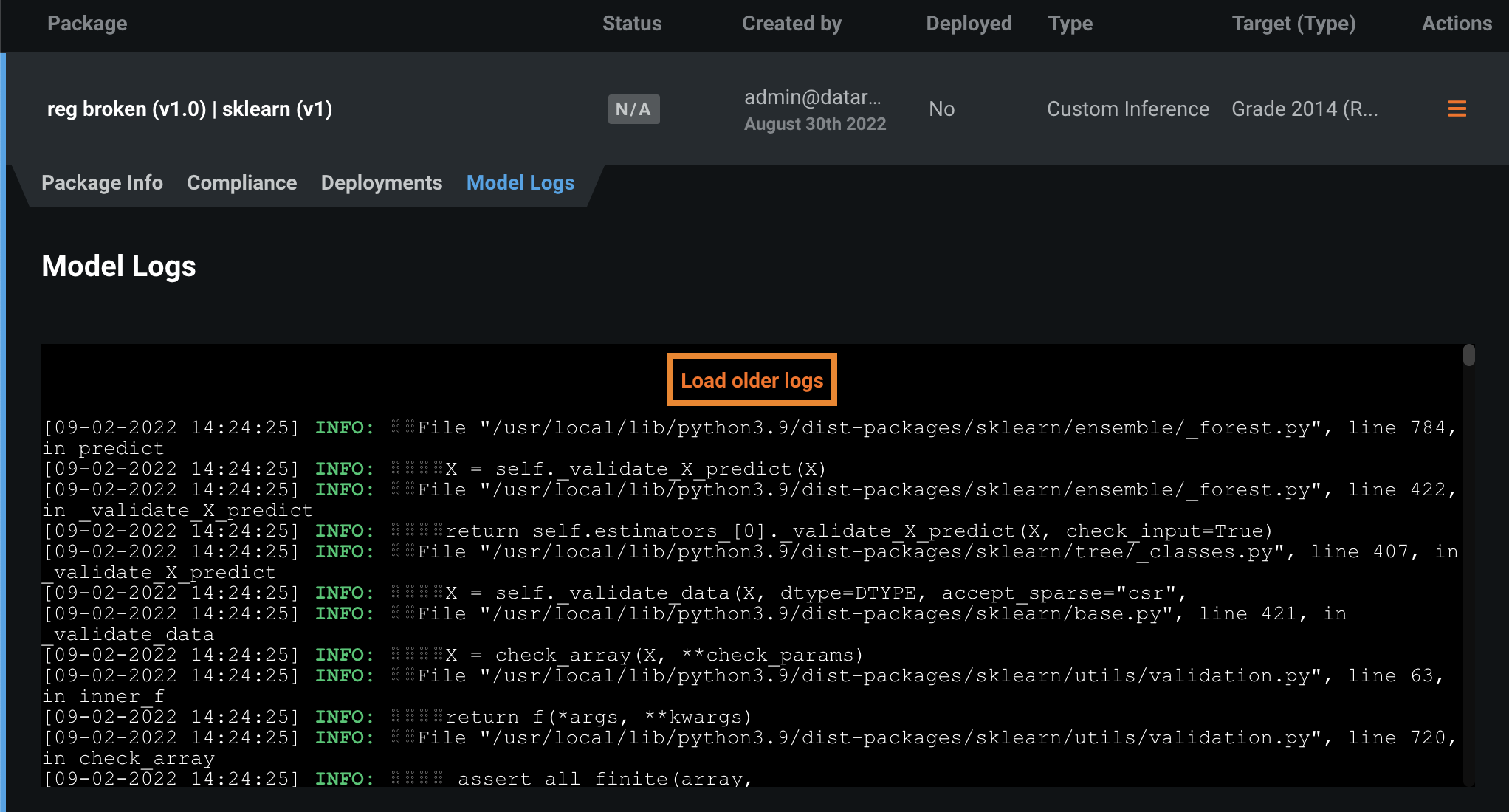Select the Deployments tab
Image resolution: width=1509 pixels, height=812 pixels.
pos(381,183)
